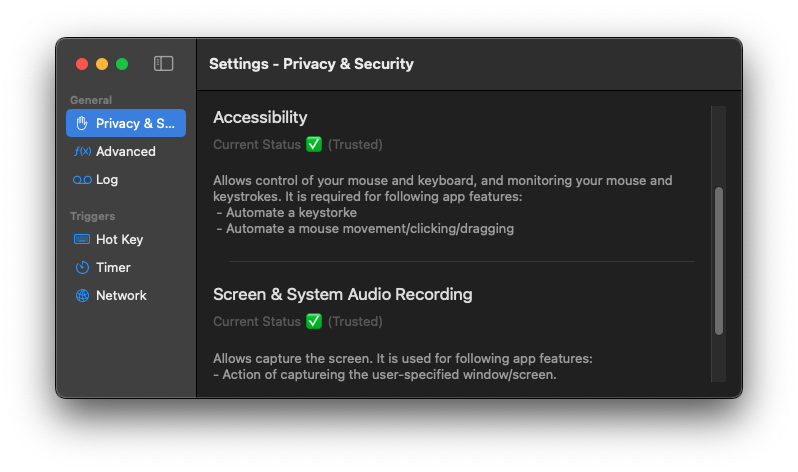
Task: Click the voicemail icon next to Log
Action: (82, 180)
